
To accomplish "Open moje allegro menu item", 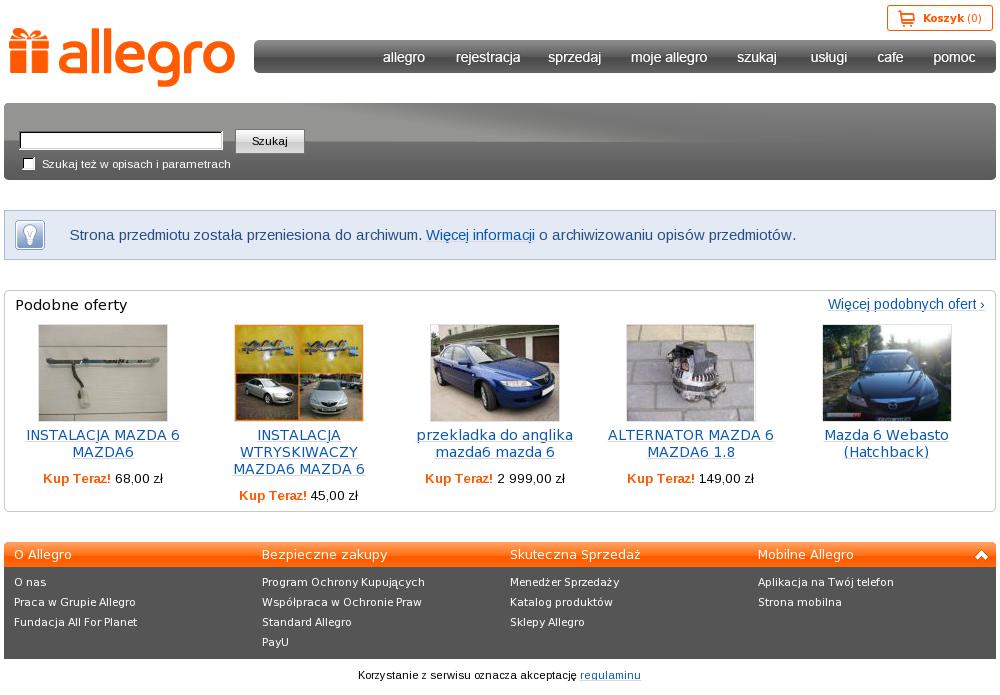I will click(x=669, y=57).
